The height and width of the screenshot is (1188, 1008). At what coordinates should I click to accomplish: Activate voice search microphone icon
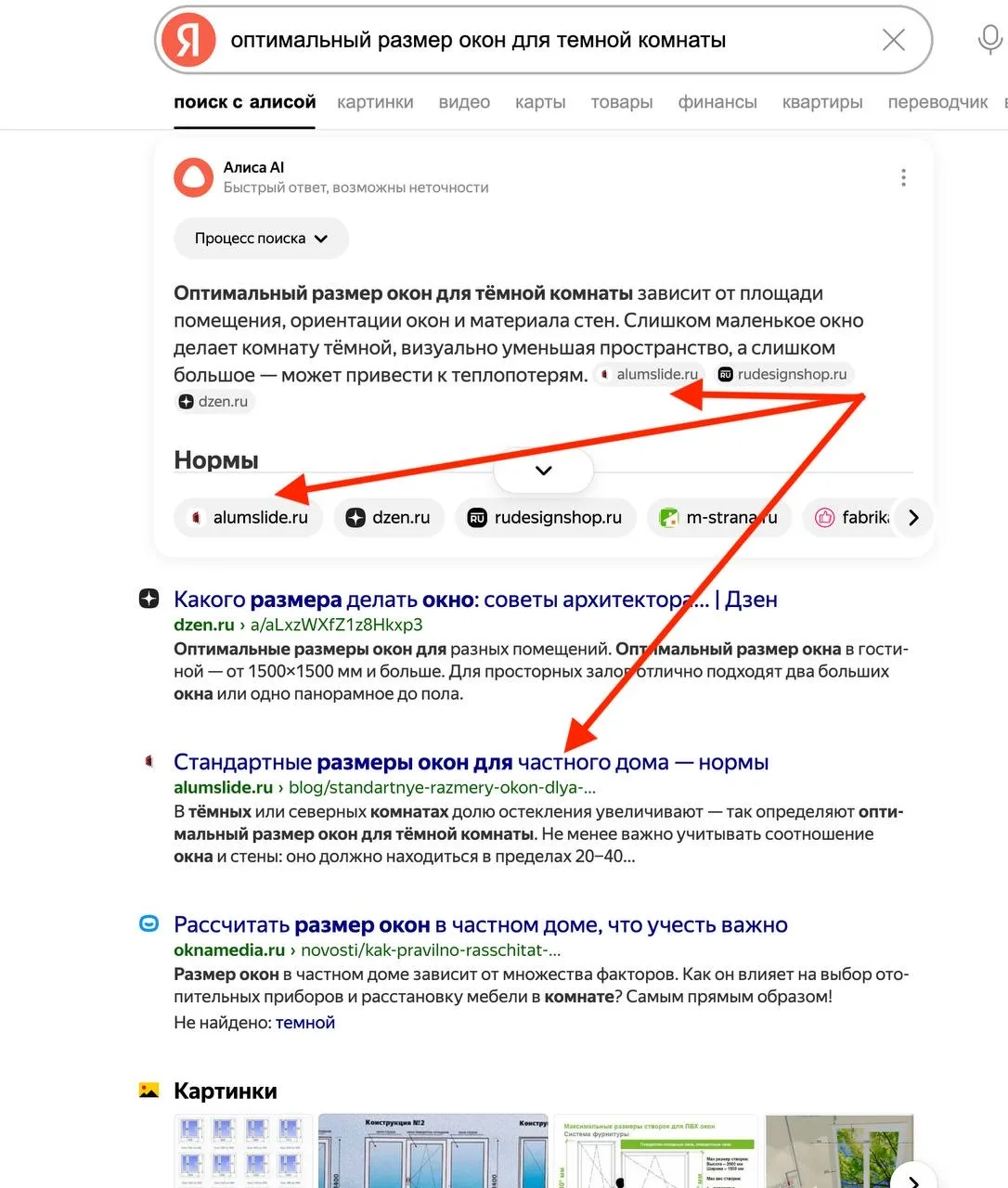click(x=990, y=39)
